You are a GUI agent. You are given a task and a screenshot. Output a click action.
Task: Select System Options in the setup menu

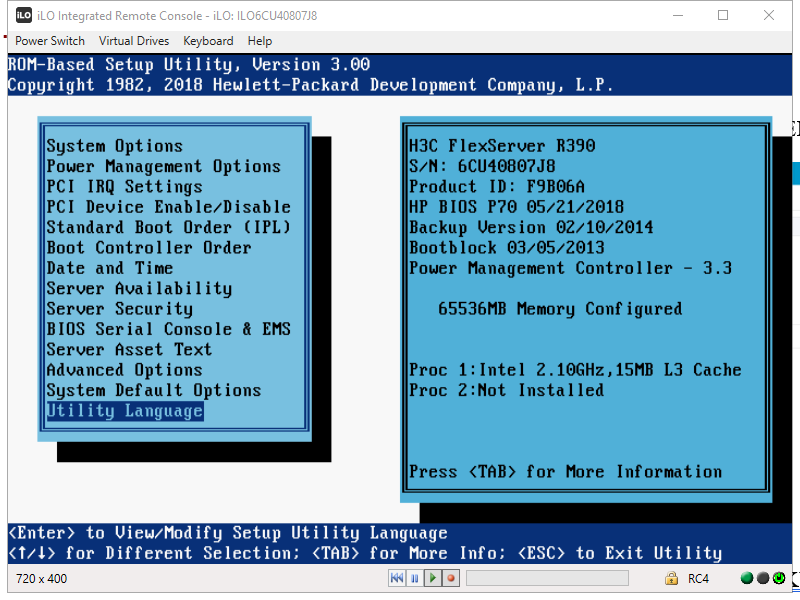pos(114,145)
